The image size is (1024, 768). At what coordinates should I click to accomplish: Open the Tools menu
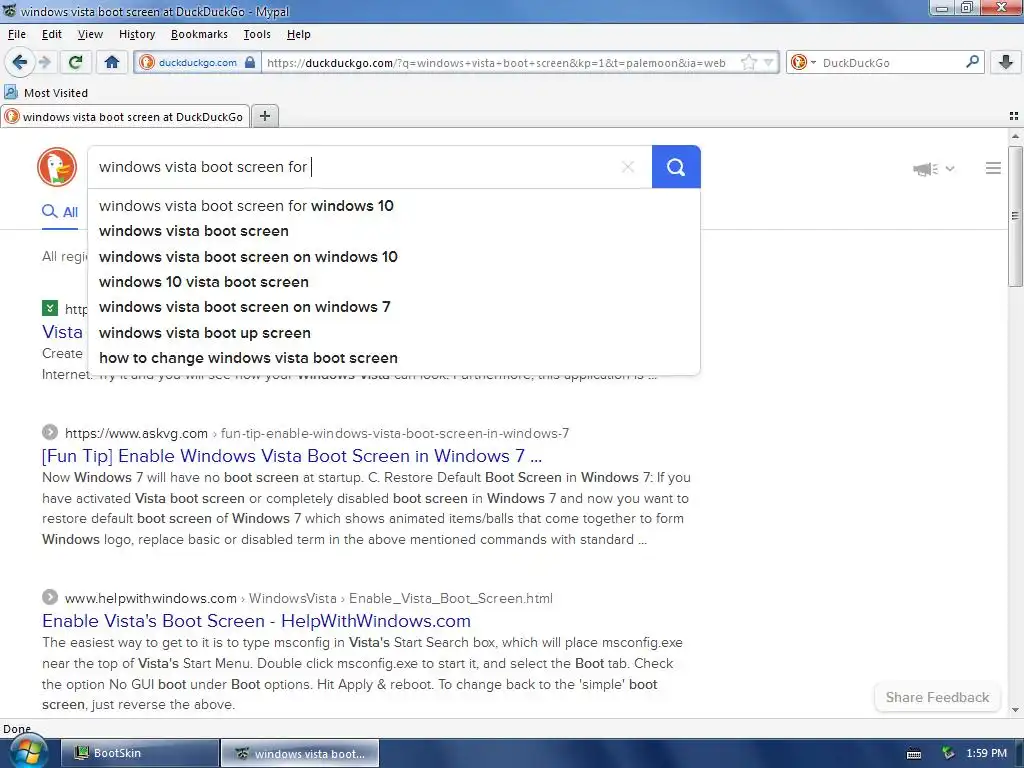pos(257,34)
